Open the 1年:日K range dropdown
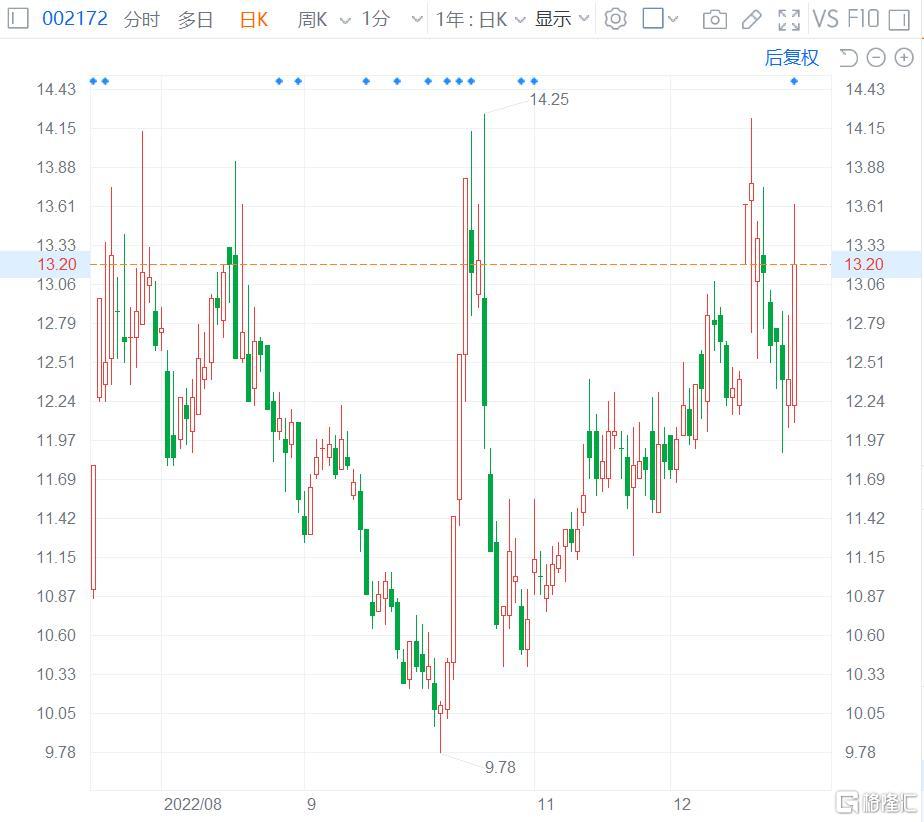This screenshot has width=924, height=822. point(480,19)
